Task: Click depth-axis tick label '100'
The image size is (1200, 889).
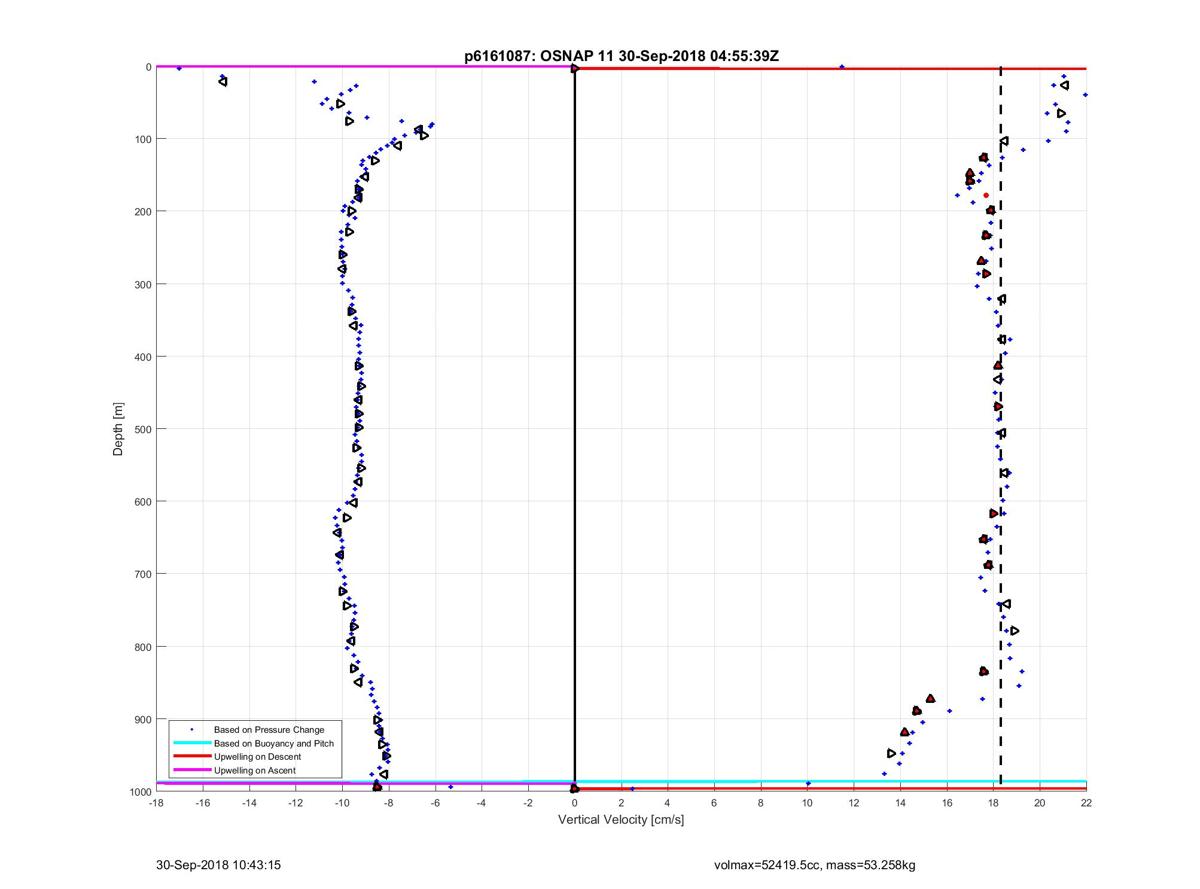Action: coord(141,139)
